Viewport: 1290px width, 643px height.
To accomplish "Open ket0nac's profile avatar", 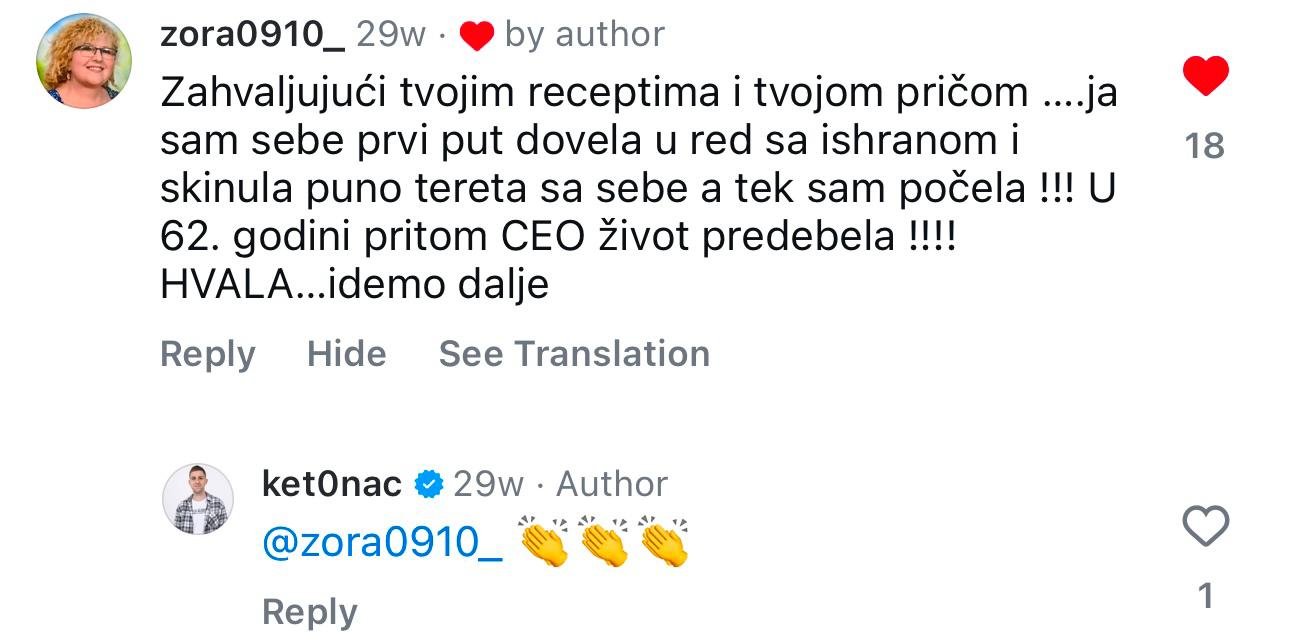I will [198, 499].
